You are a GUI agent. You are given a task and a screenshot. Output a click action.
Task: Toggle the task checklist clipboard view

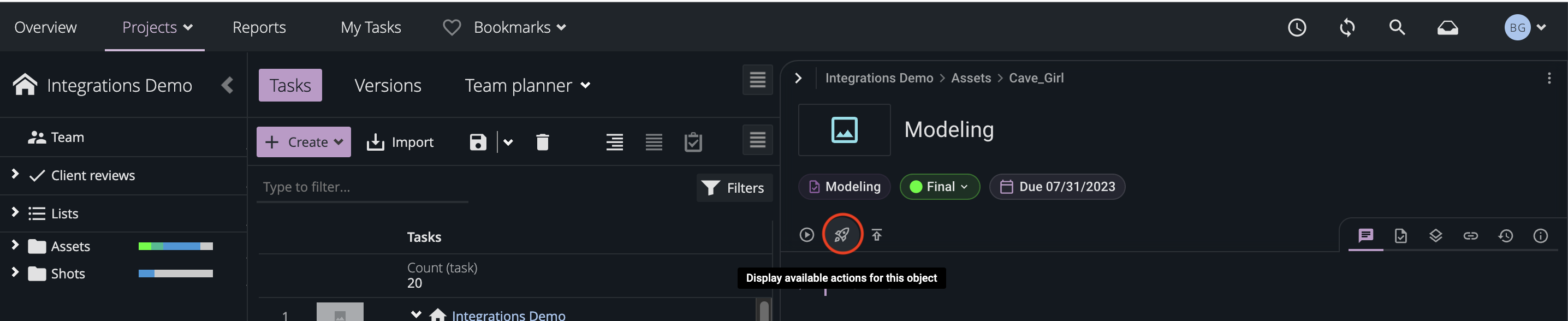click(693, 141)
